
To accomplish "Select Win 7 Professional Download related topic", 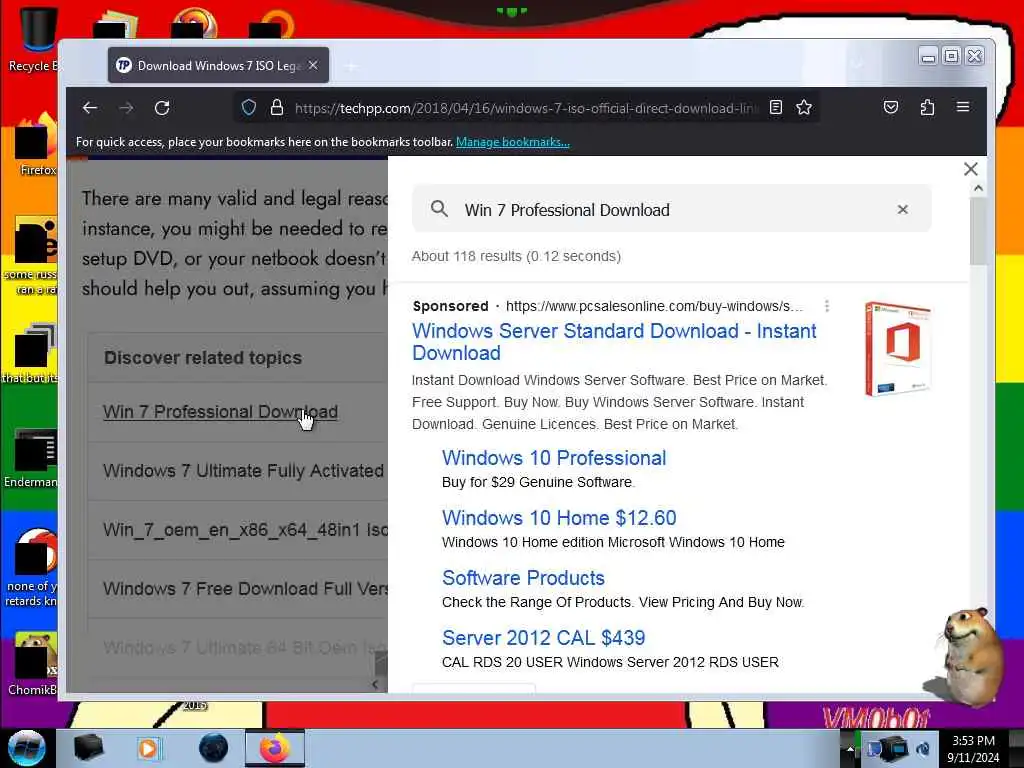I will coord(220,412).
